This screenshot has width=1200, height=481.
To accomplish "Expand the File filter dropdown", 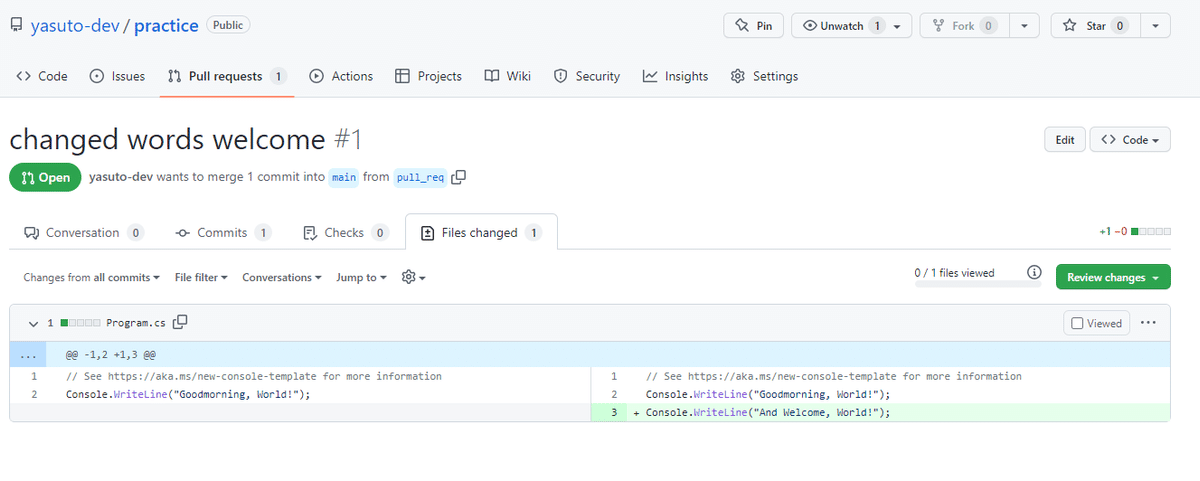I will (x=201, y=277).
